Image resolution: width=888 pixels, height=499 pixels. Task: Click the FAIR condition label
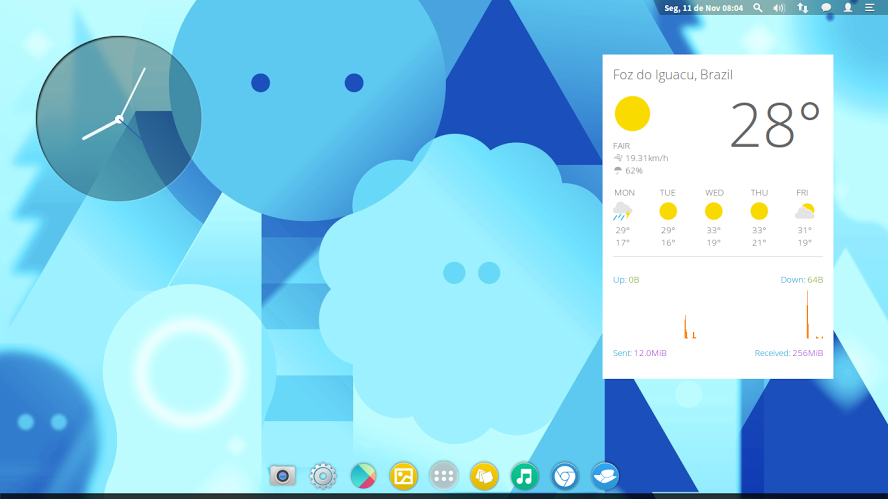(621, 146)
